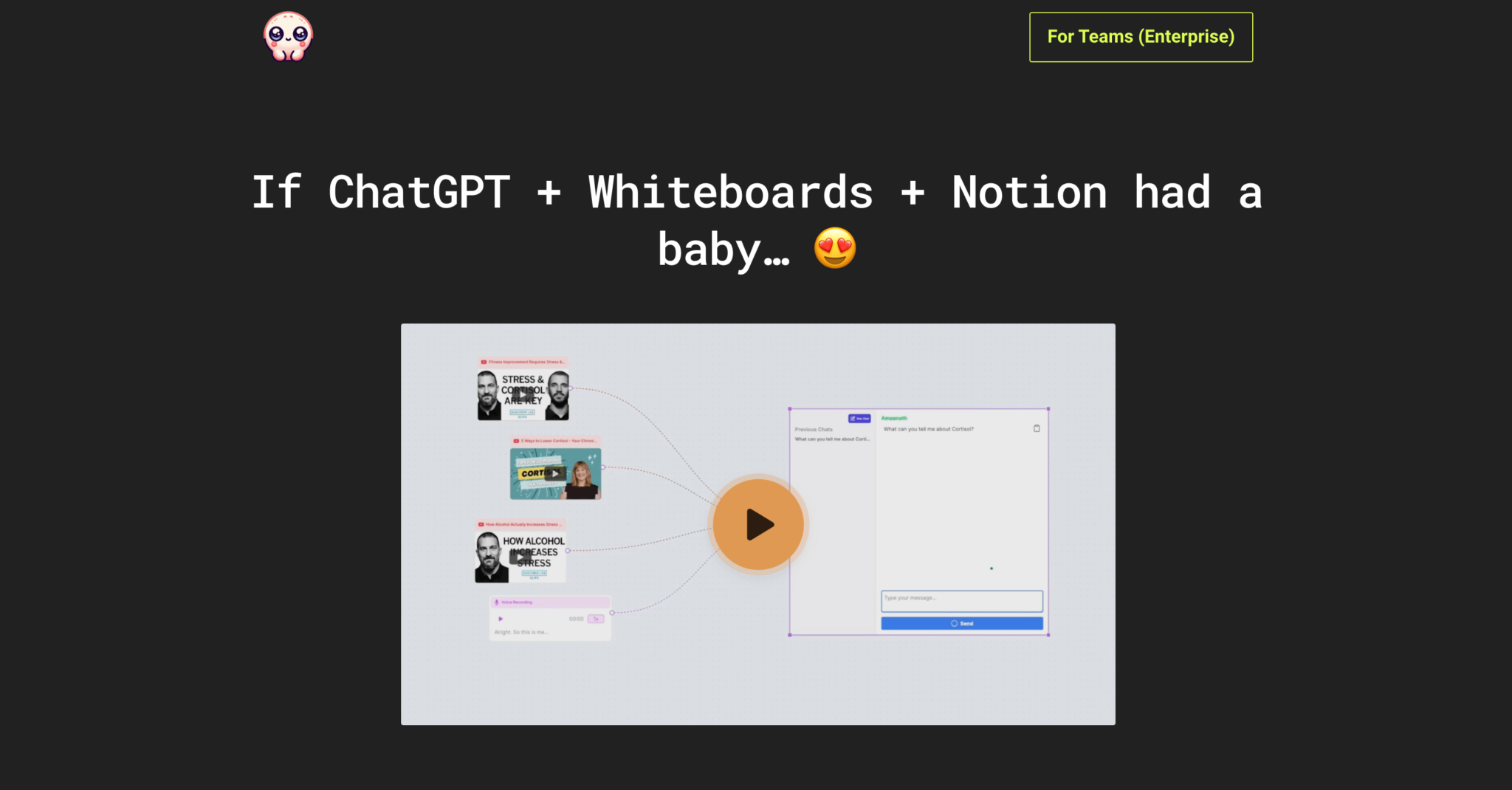Open the previous chat about Cortisol
The height and width of the screenshot is (790, 1512).
coord(832,439)
